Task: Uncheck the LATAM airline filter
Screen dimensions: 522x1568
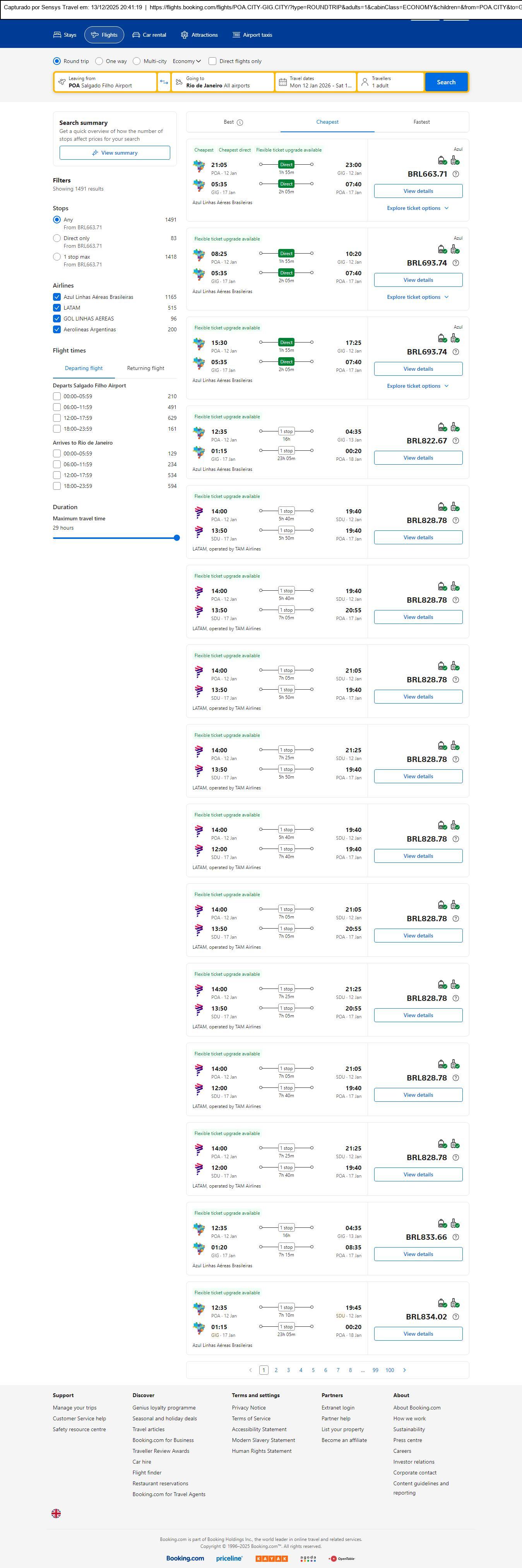Action: click(x=56, y=308)
